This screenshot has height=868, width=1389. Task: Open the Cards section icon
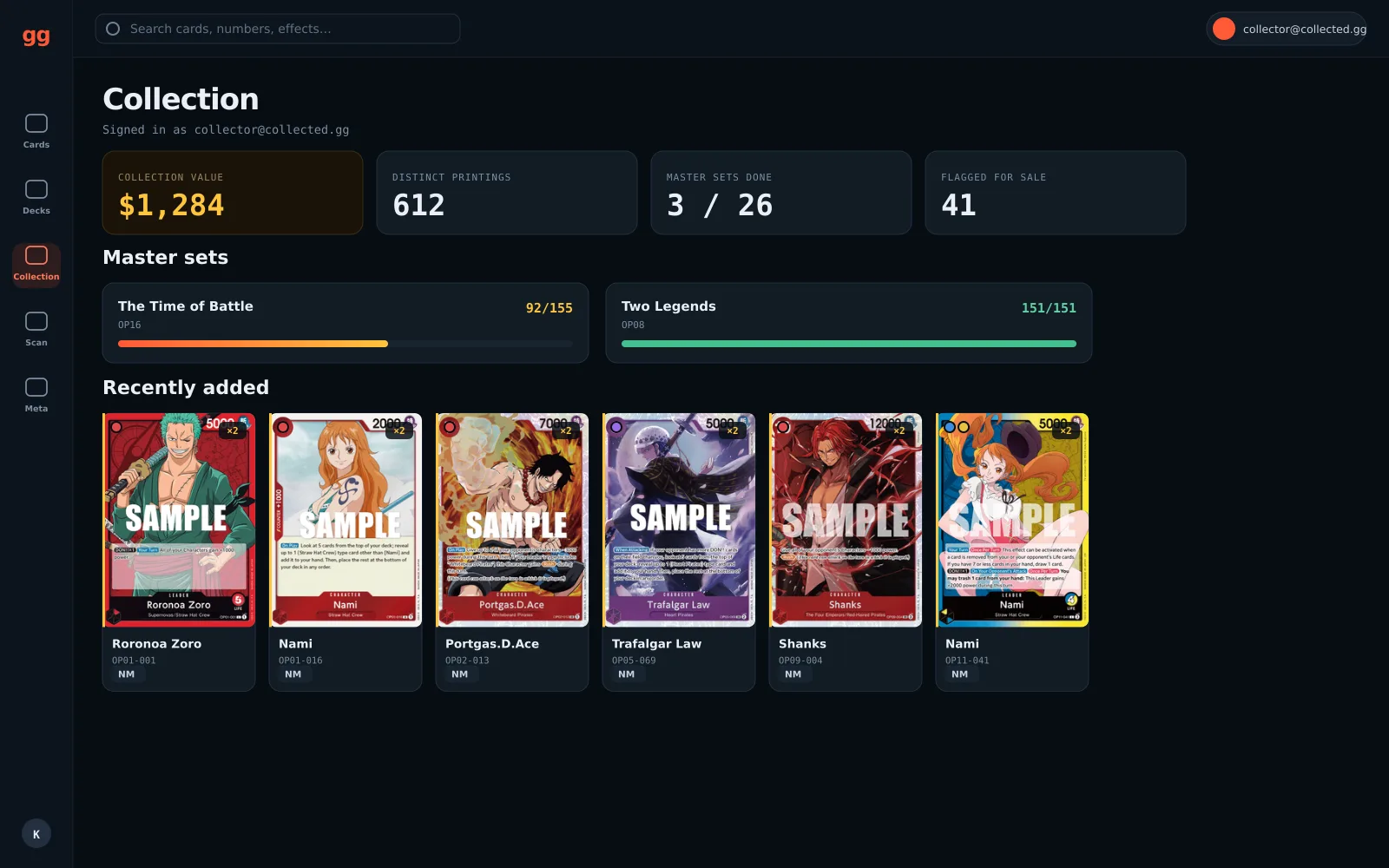pyautogui.click(x=36, y=123)
